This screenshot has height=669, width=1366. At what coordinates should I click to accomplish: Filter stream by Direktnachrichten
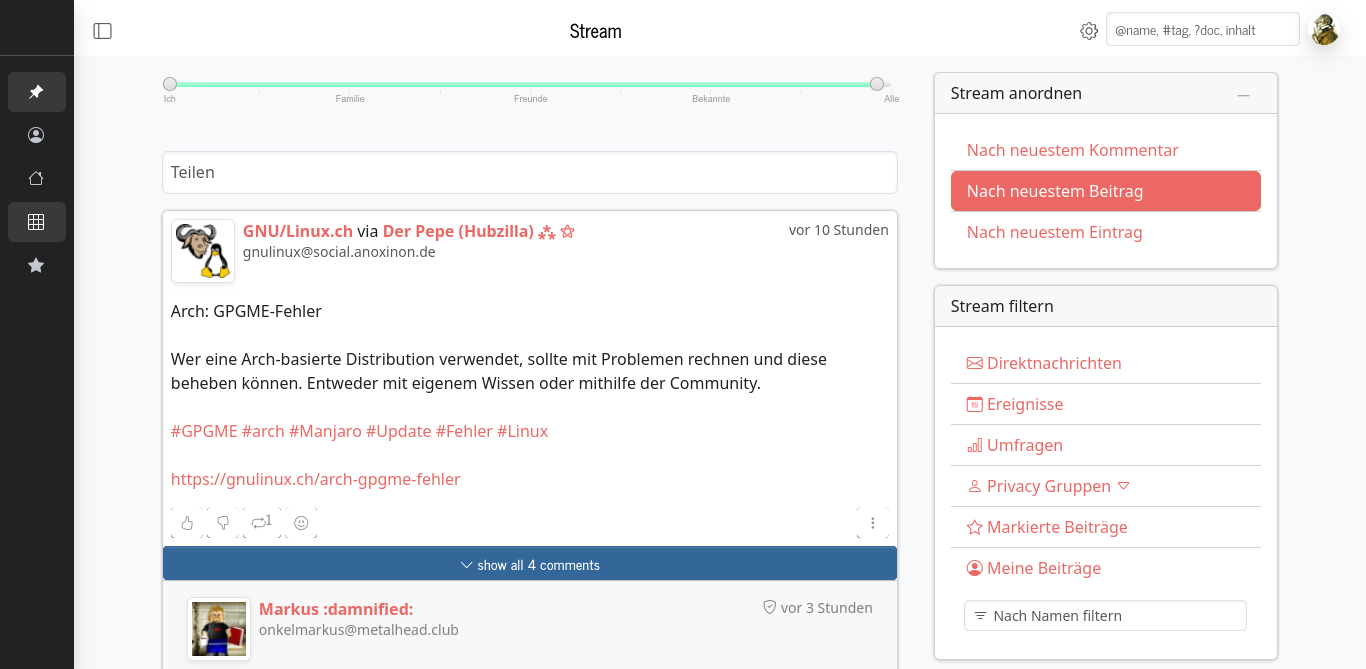coord(1054,363)
